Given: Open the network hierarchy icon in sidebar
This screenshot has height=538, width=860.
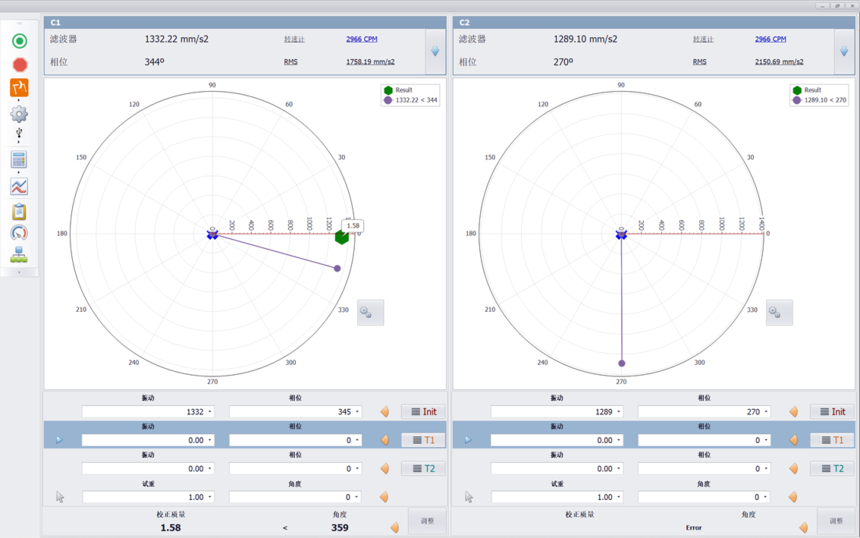Looking at the screenshot, I should pos(19,254).
